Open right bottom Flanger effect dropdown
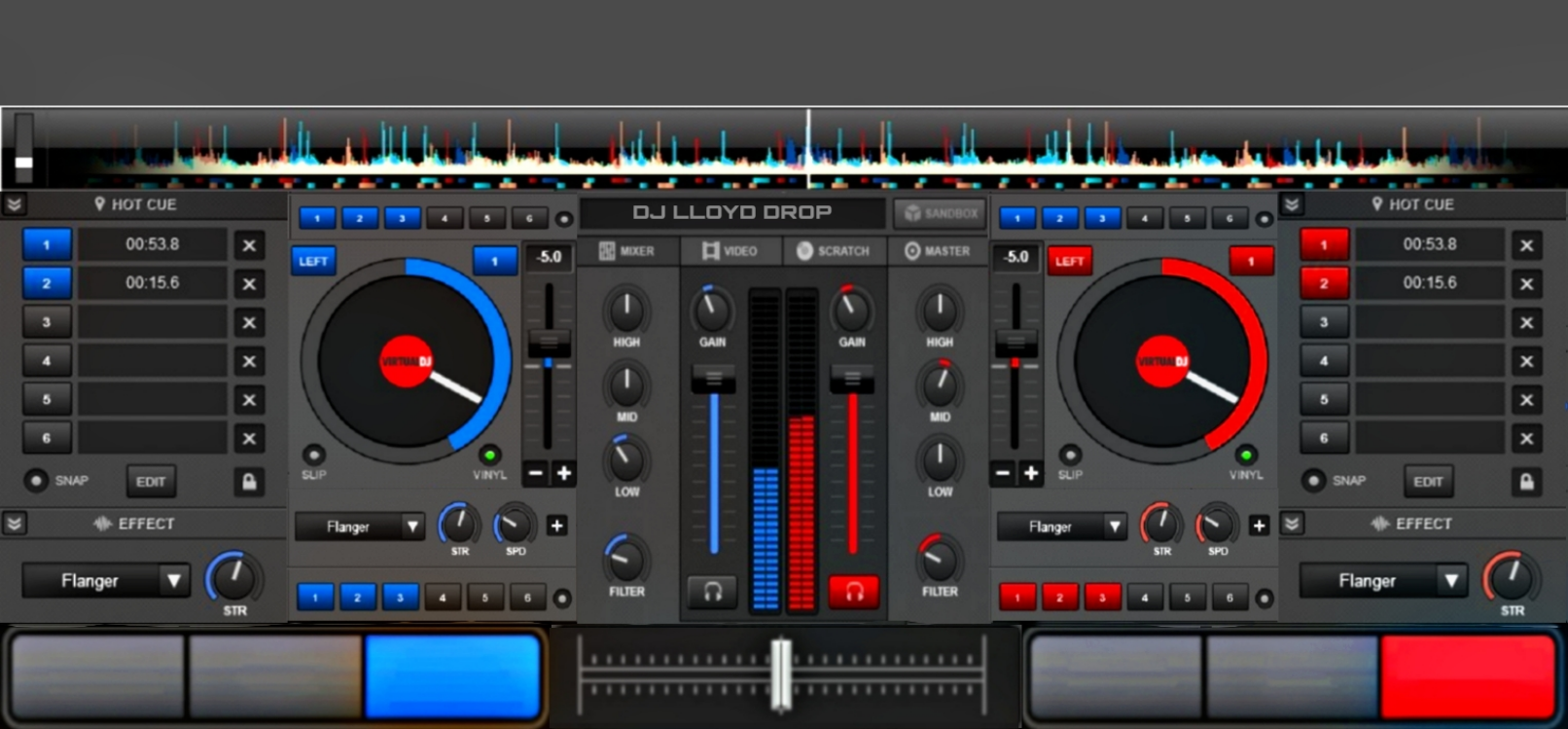 click(x=1382, y=581)
